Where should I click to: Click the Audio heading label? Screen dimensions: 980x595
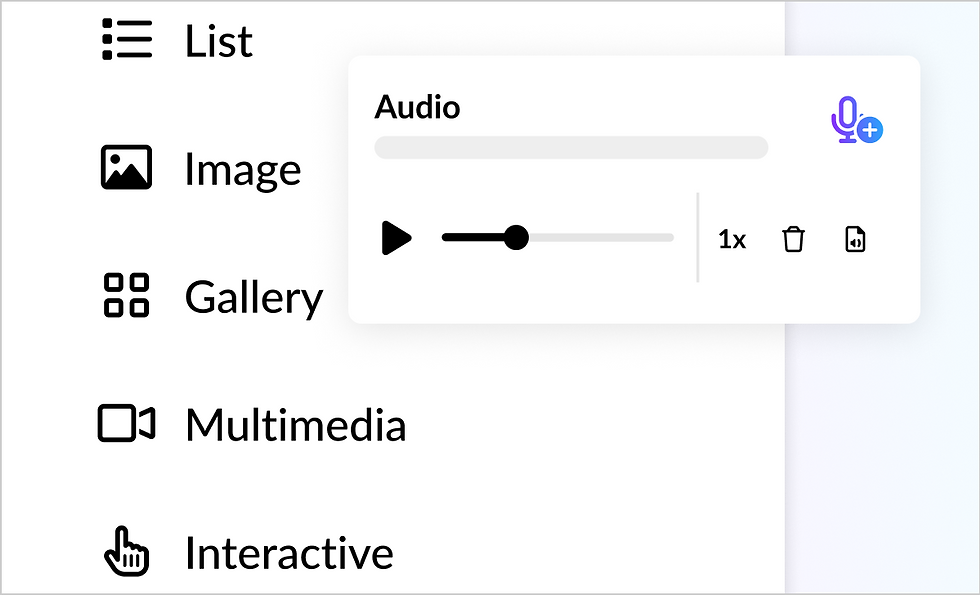[x=417, y=107]
